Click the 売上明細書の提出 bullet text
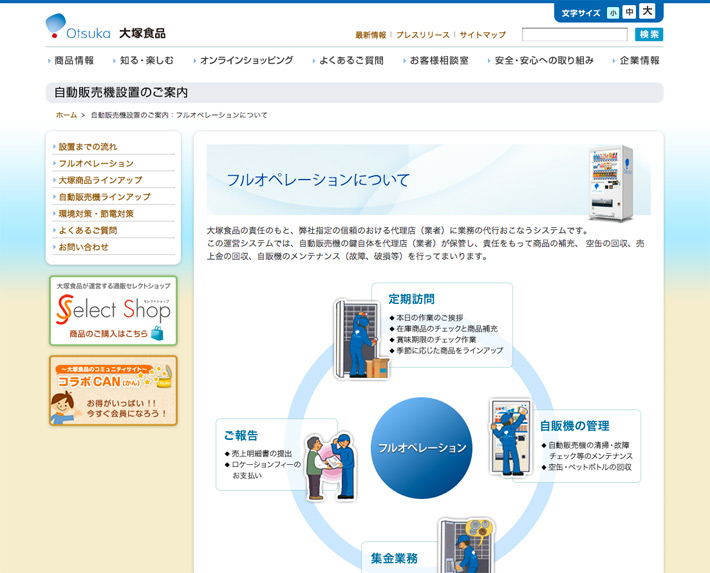 262,453
